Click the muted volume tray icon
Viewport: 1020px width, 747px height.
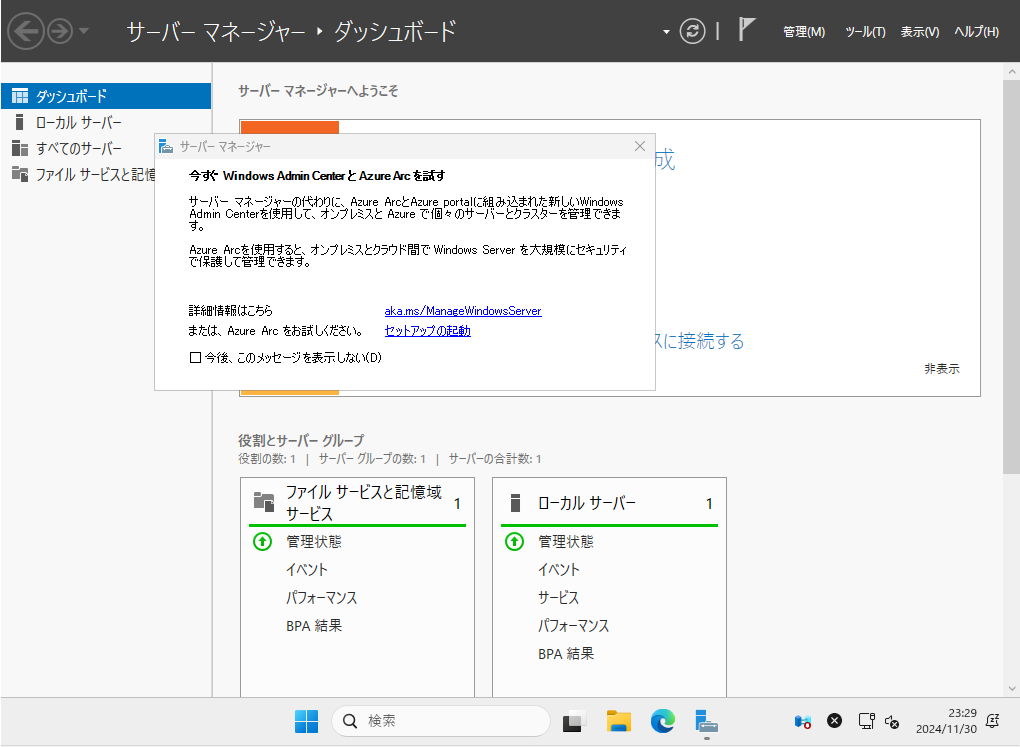(892, 721)
